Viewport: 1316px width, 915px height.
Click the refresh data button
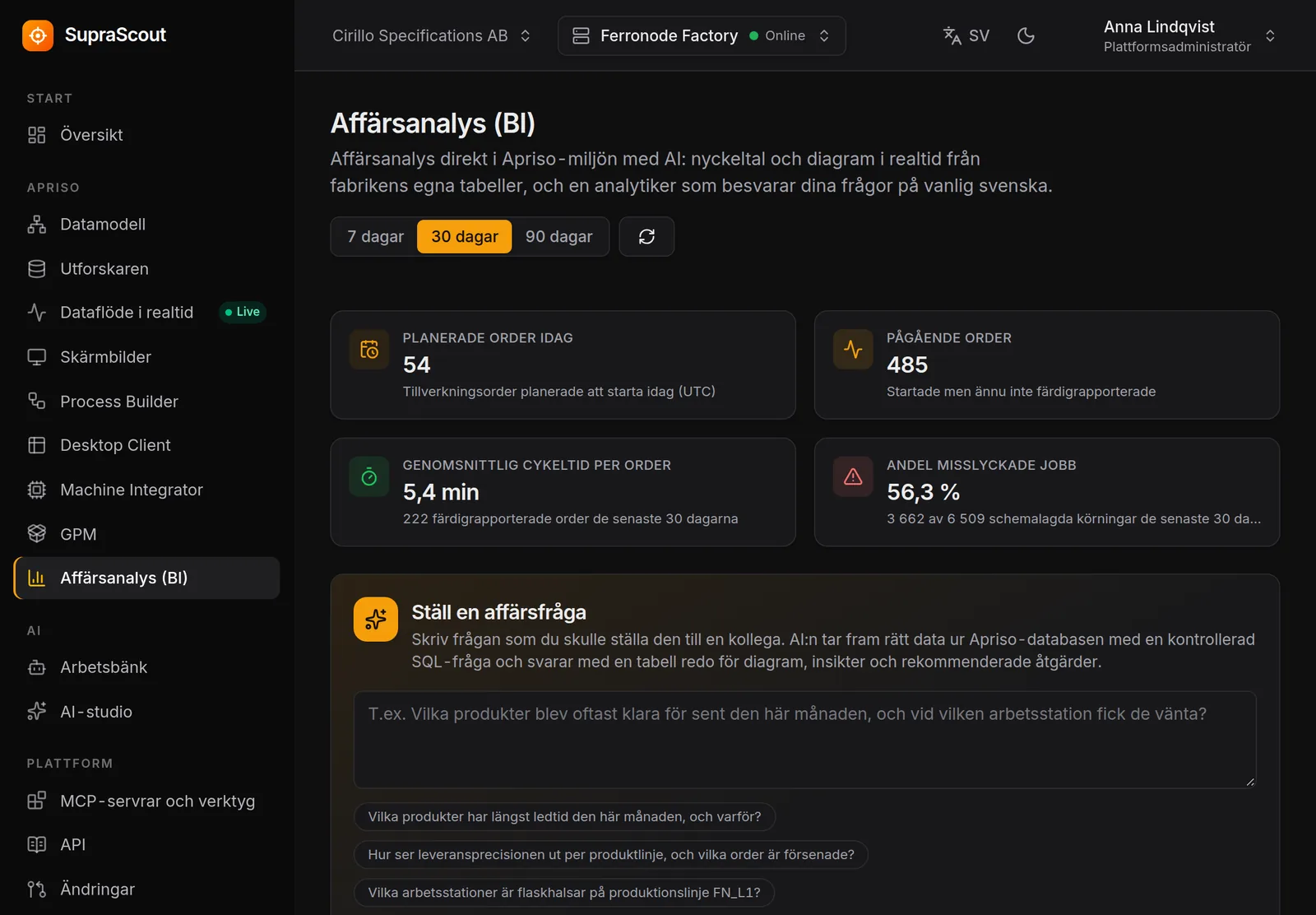pos(646,236)
